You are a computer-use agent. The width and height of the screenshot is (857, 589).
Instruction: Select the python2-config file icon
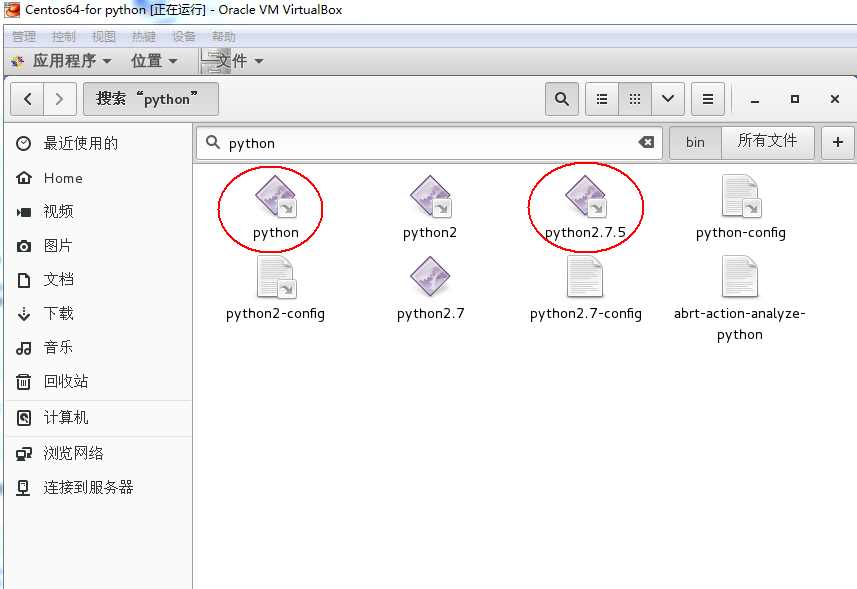[275, 276]
